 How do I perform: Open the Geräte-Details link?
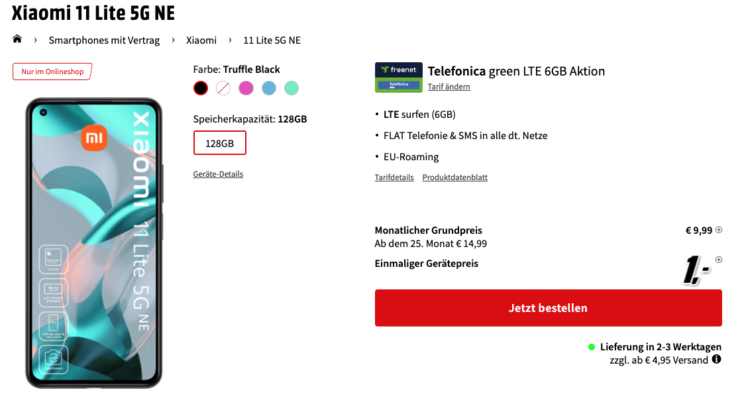[218, 174]
